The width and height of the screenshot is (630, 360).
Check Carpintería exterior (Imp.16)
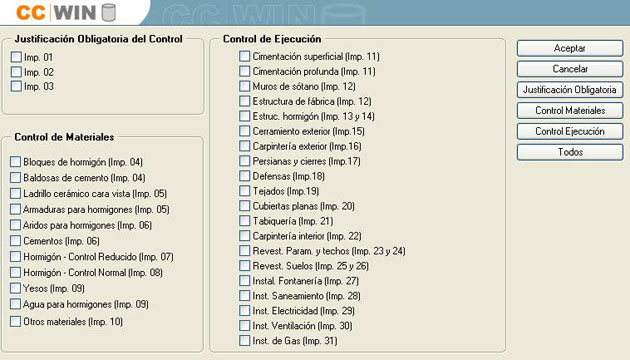(x=244, y=146)
